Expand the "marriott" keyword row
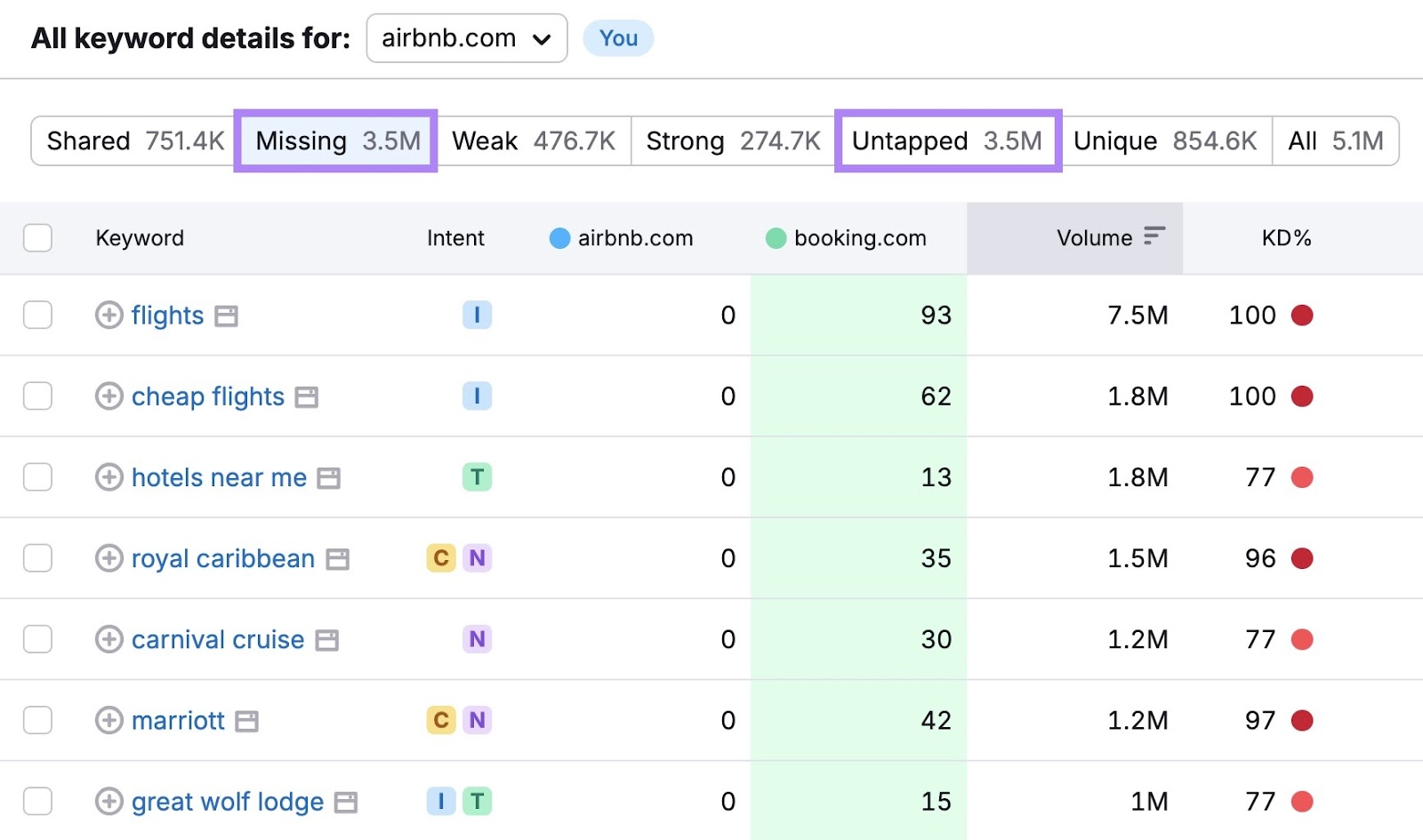1423x840 pixels. pos(109,720)
